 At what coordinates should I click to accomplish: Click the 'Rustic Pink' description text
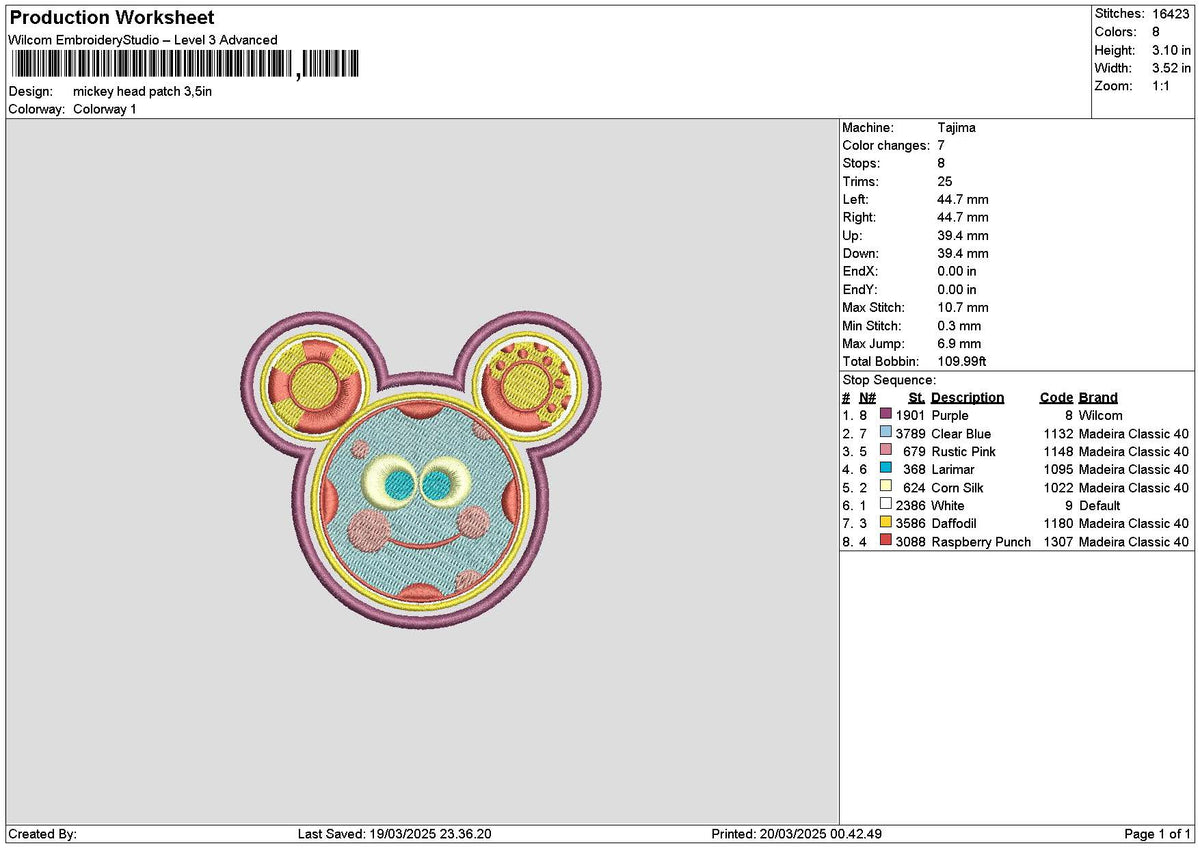[963, 451]
